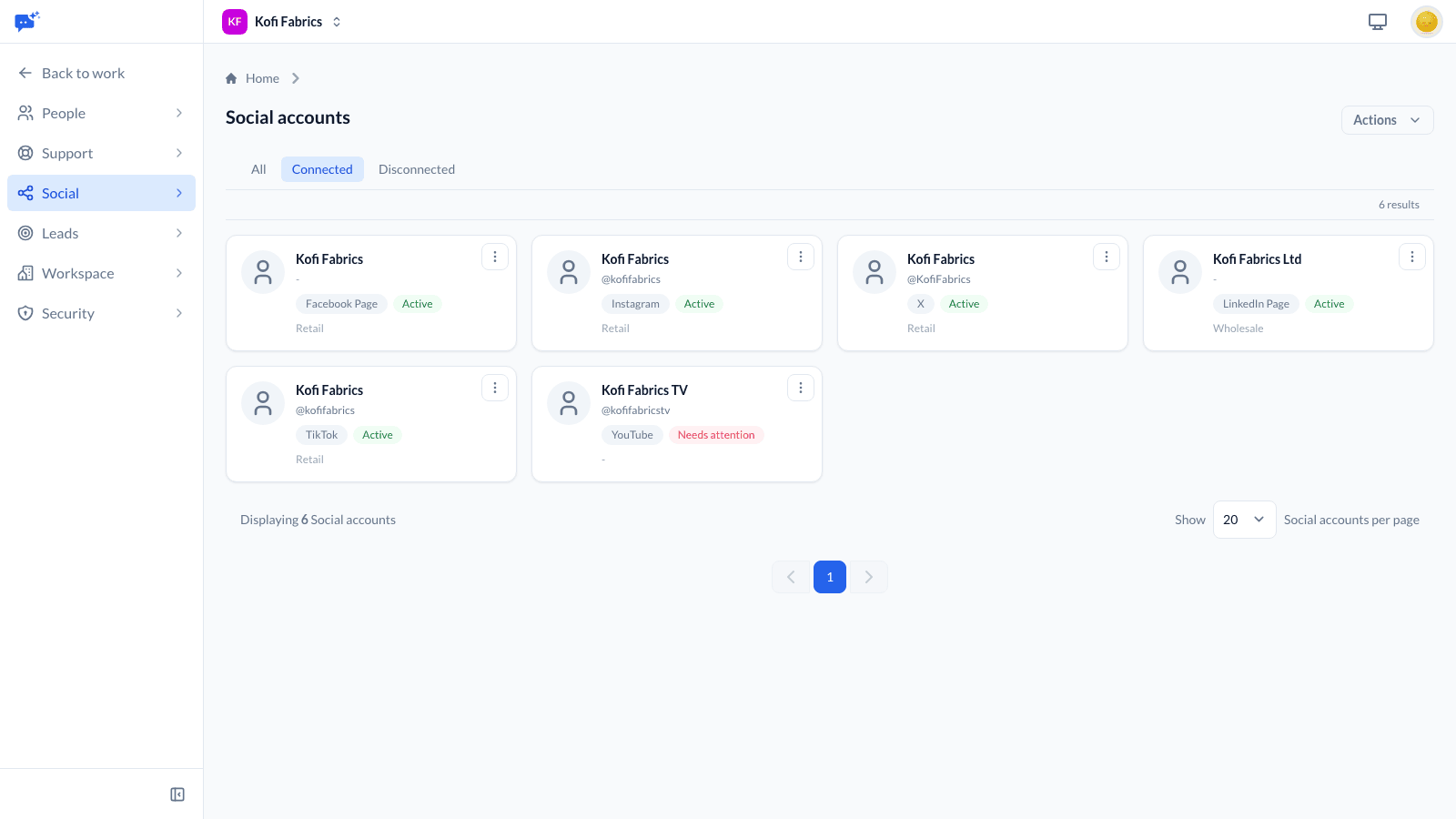Click the Home breadcrumb link
Viewport: 1456px width, 819px height.
click(262, 78)
